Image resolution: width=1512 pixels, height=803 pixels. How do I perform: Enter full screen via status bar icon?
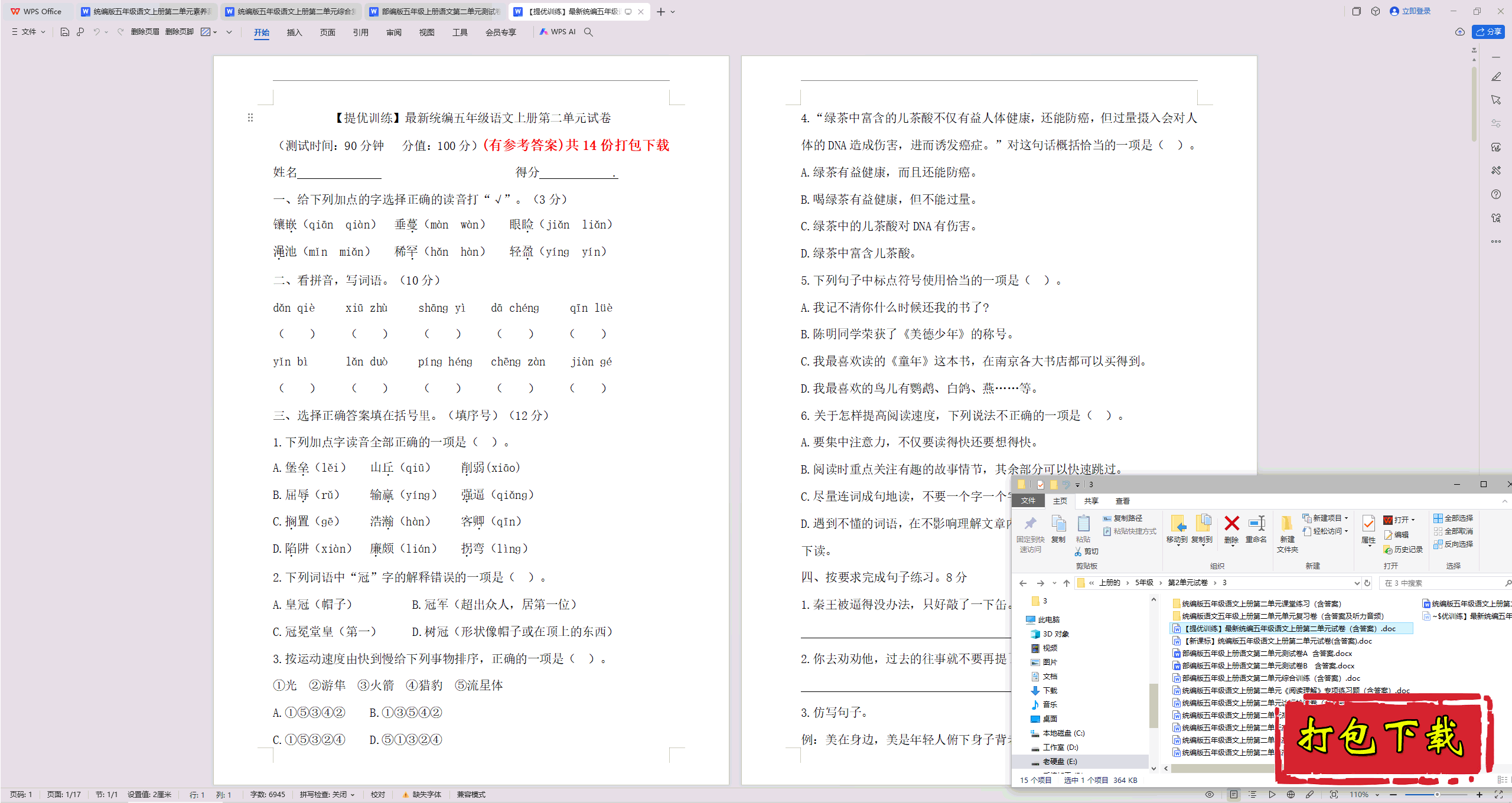1498,795
